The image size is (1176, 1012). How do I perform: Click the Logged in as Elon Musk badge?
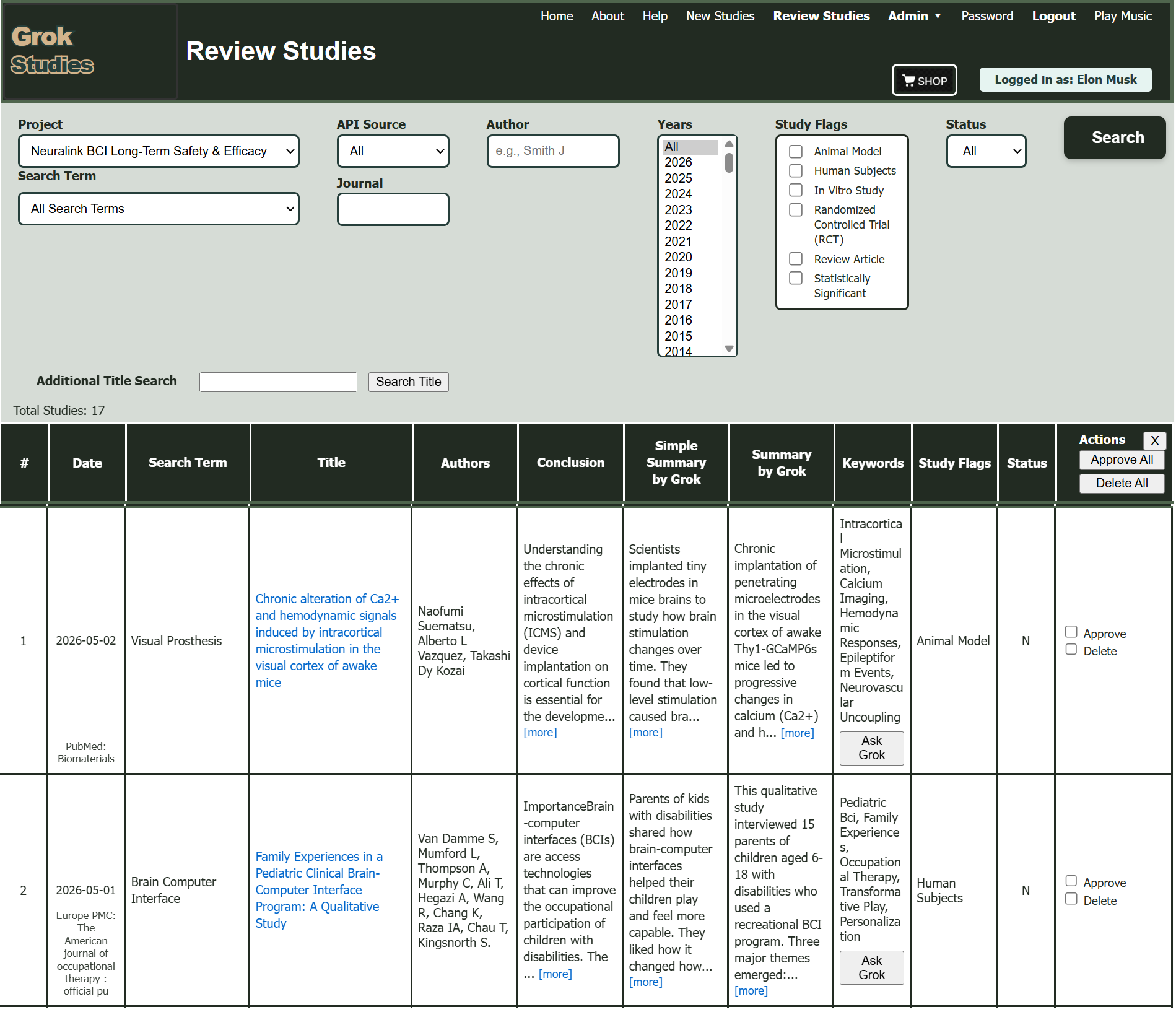1065,80
